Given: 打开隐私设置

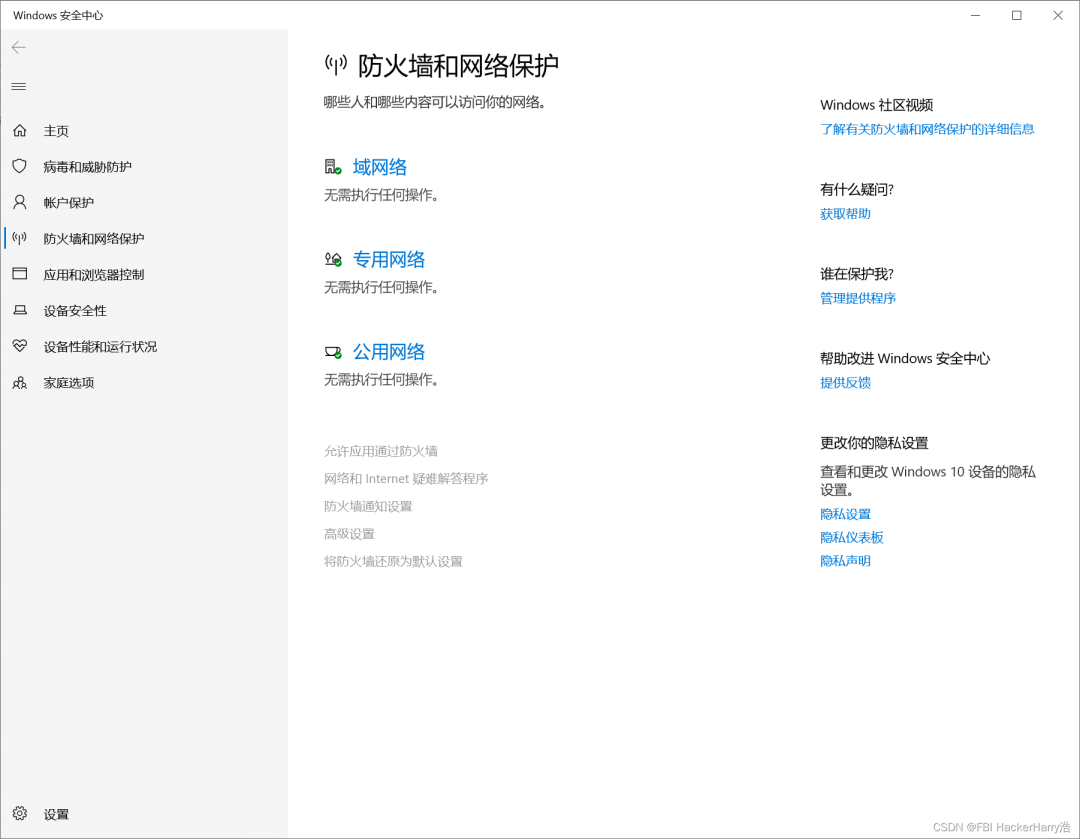Looking at the screenshot, I should [x=845, y=513].
